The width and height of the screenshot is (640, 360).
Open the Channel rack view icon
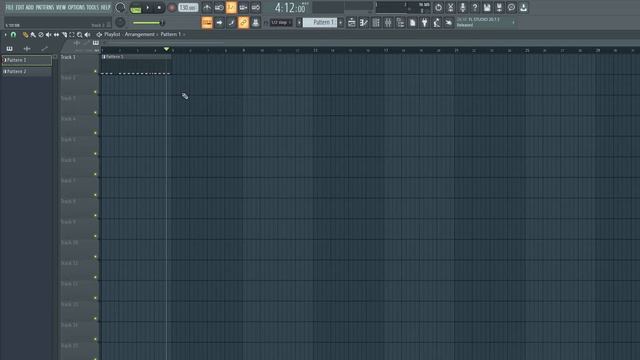(376, 22)
